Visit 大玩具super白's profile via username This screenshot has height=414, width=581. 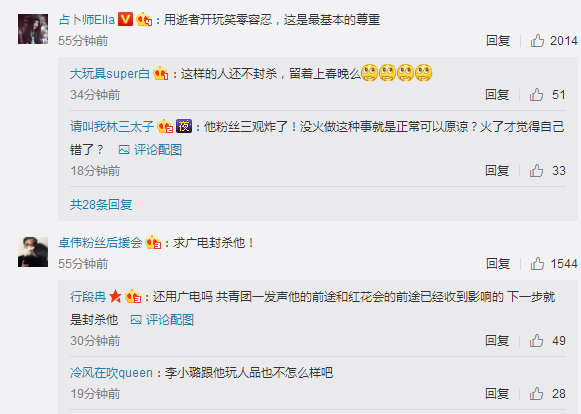pos(109,73)
